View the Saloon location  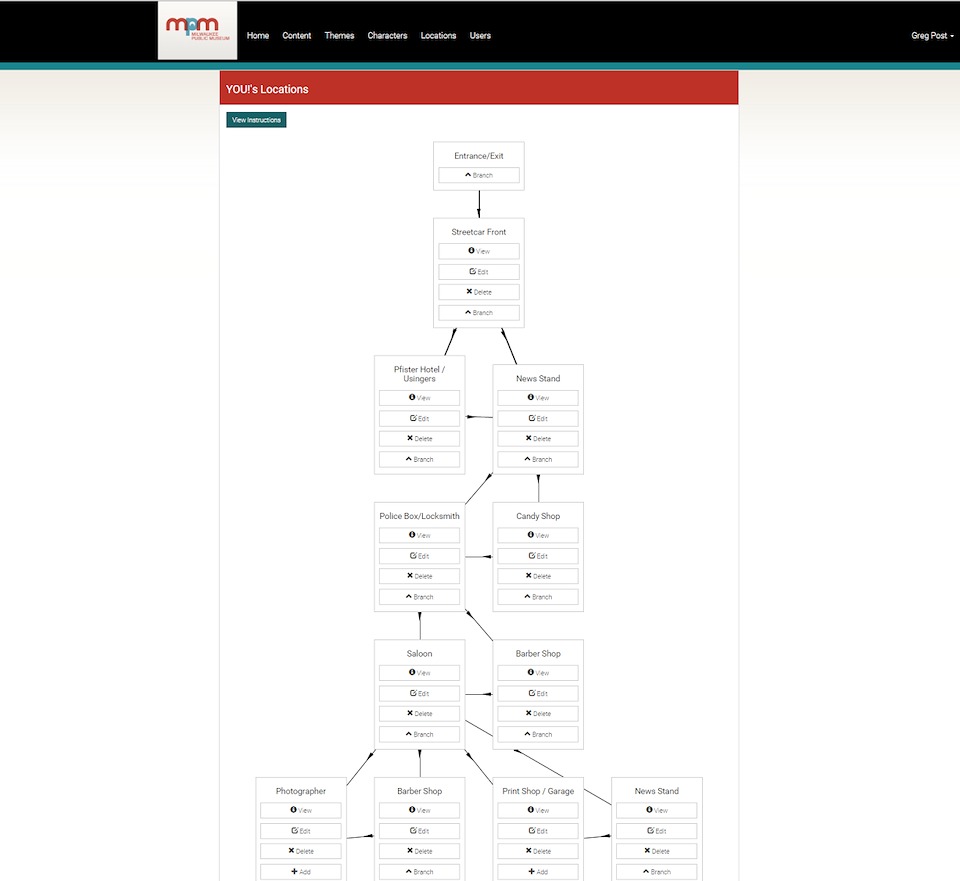419,673
